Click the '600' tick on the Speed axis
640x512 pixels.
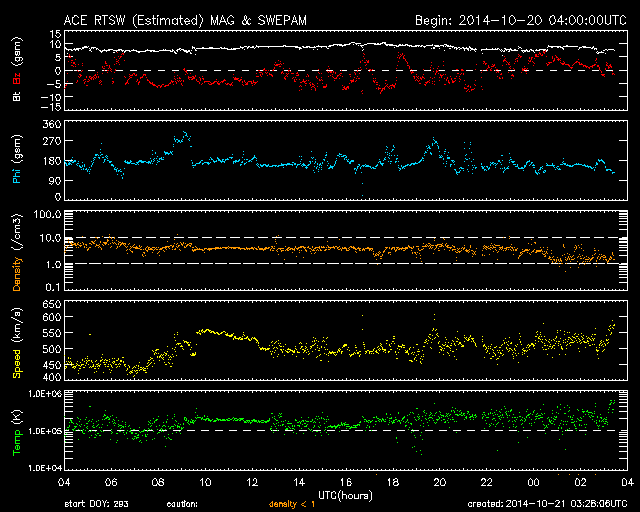coord(52,317)
